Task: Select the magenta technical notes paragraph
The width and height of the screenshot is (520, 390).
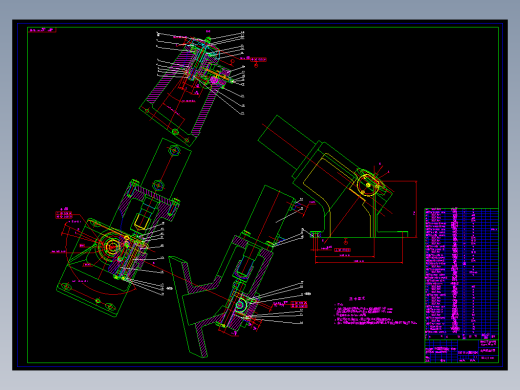Action: click(x=375, y=311)
